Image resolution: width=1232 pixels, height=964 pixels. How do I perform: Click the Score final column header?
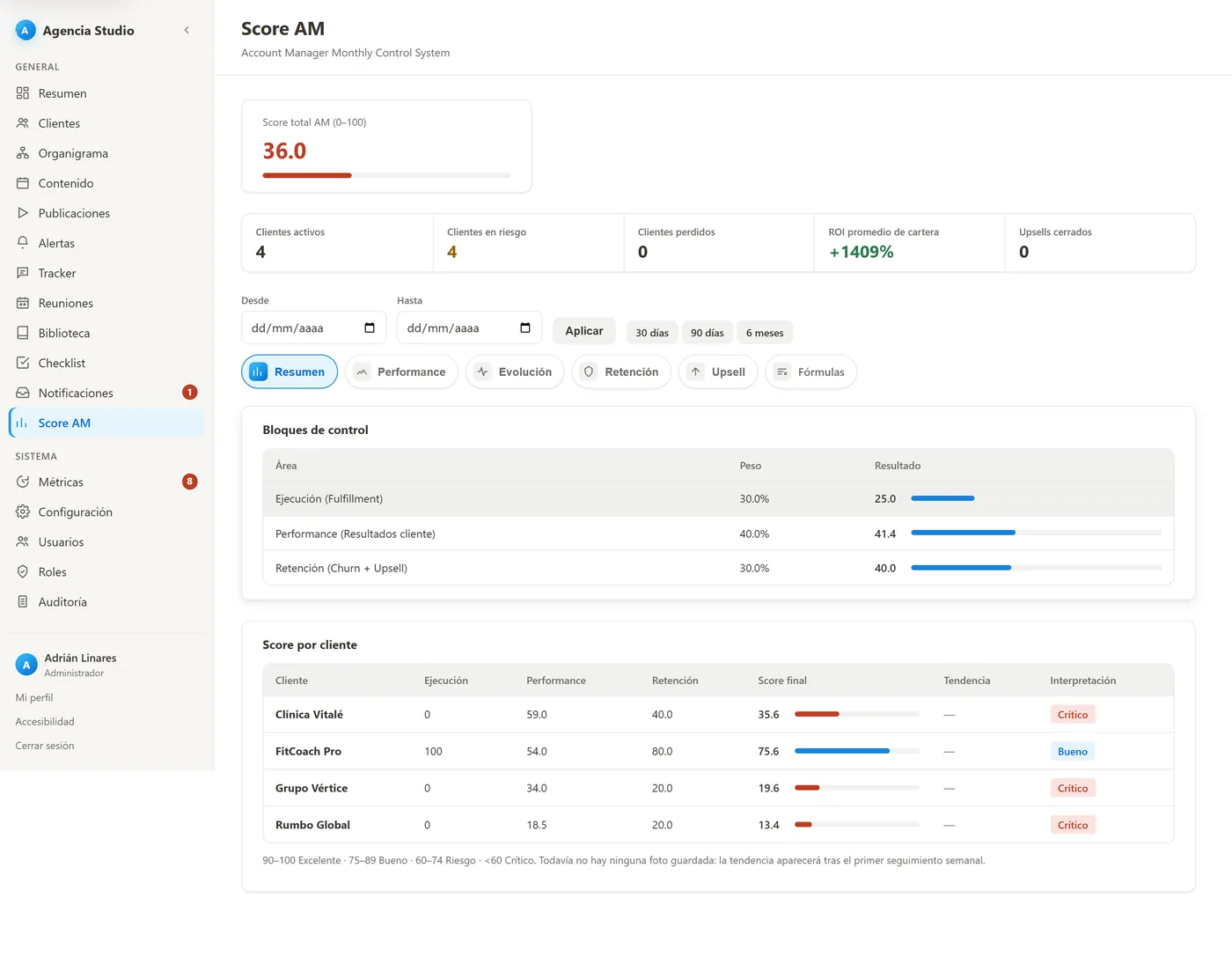click(x=782, y=681)
